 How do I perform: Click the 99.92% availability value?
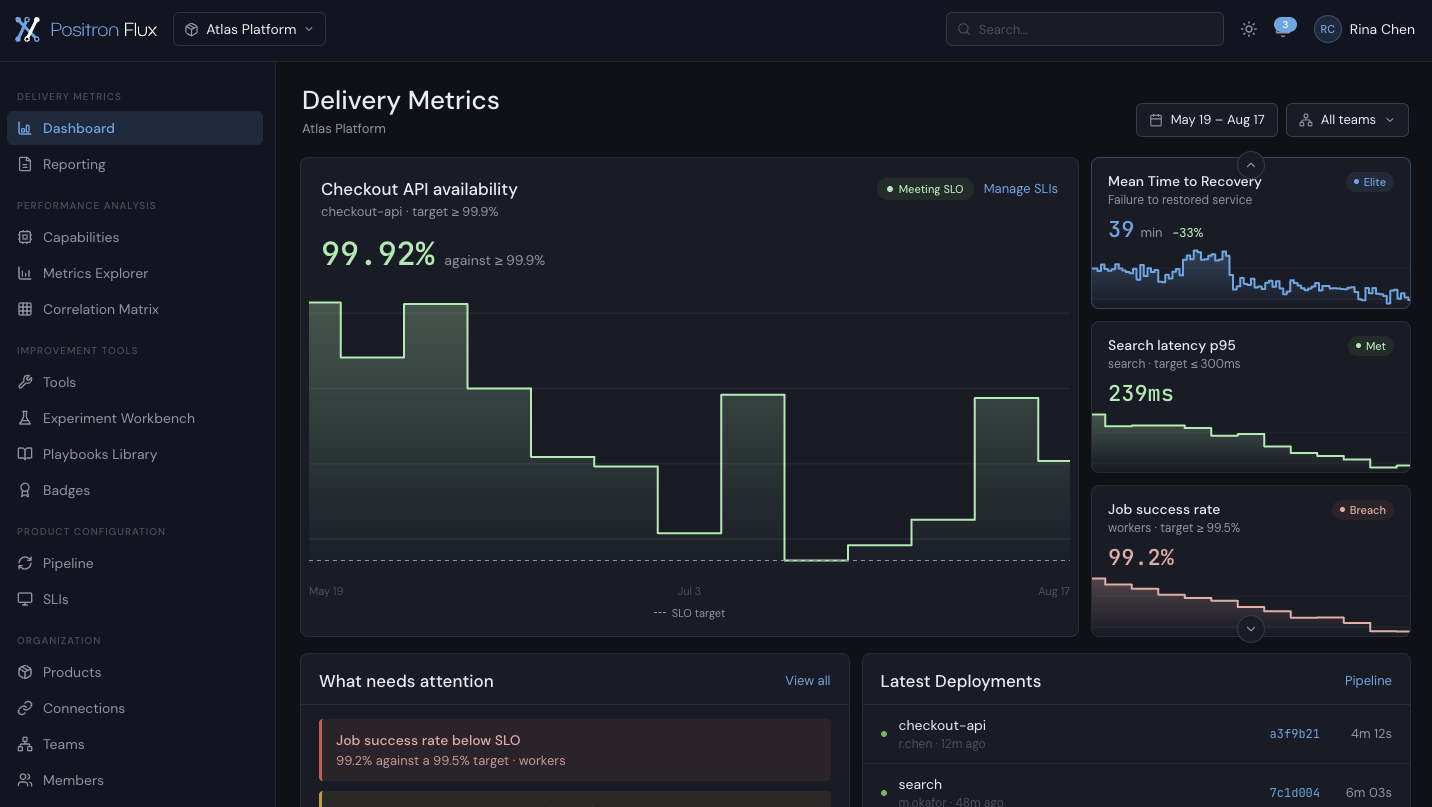pos(378,254)
